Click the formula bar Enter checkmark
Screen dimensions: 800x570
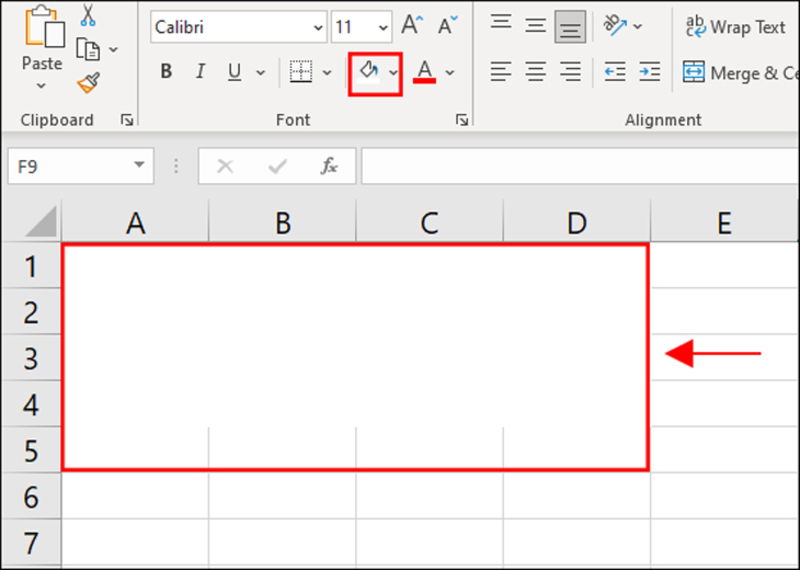coord(278,166)
